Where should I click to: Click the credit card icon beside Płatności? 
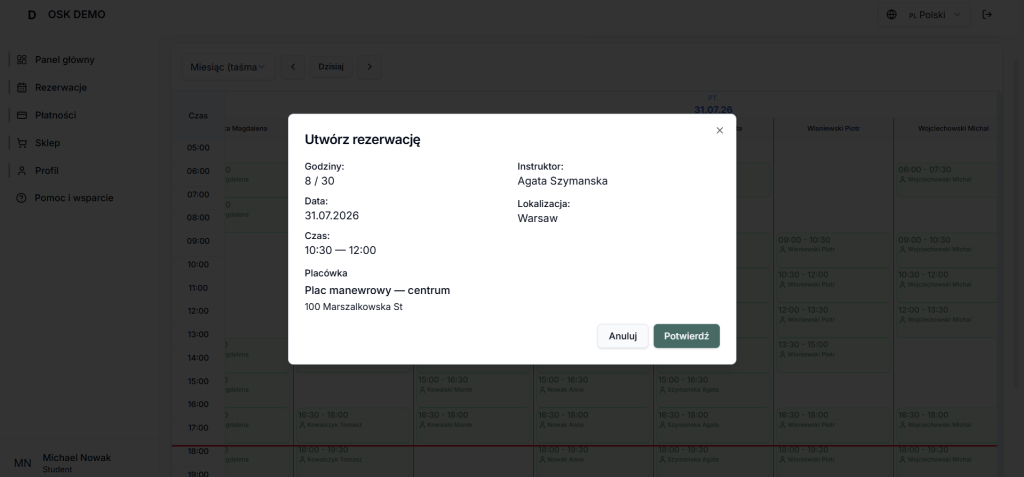pyautogui.click(x=22, y=115)
